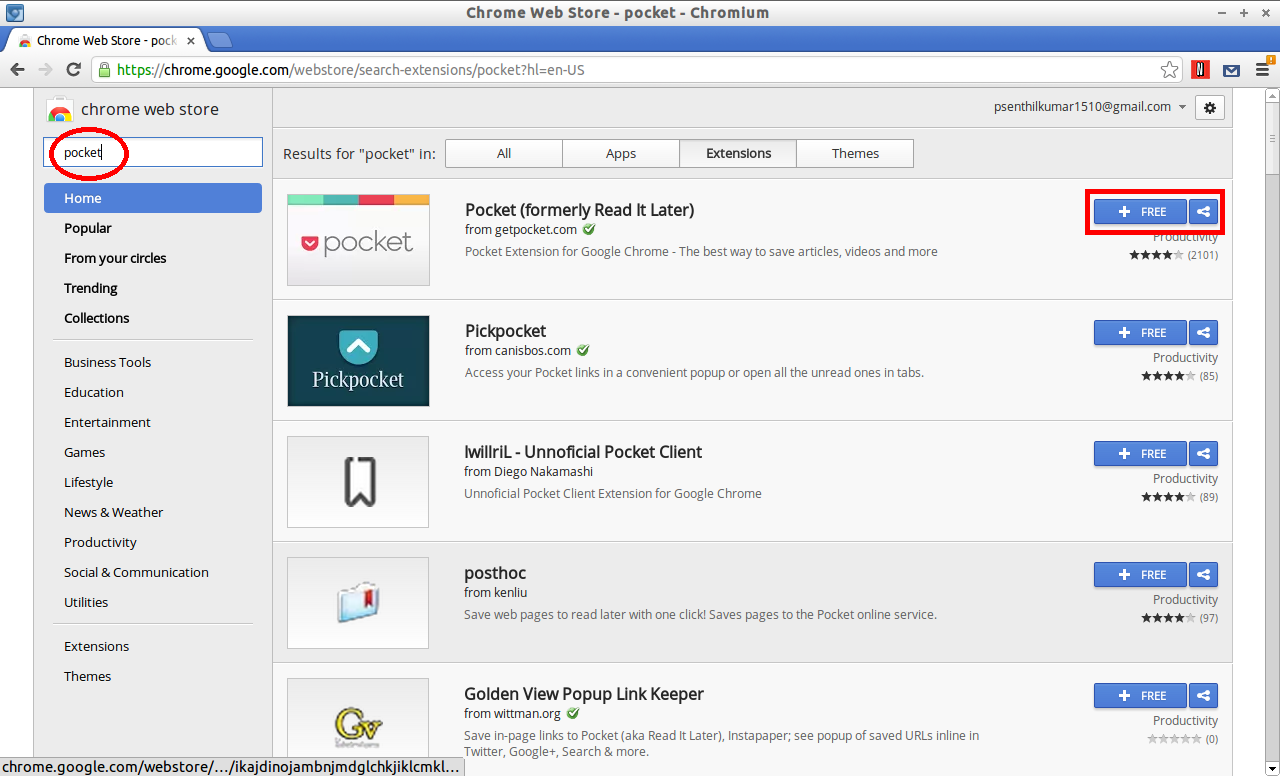
Task: Browse Education category
Action: click(94, 392)
